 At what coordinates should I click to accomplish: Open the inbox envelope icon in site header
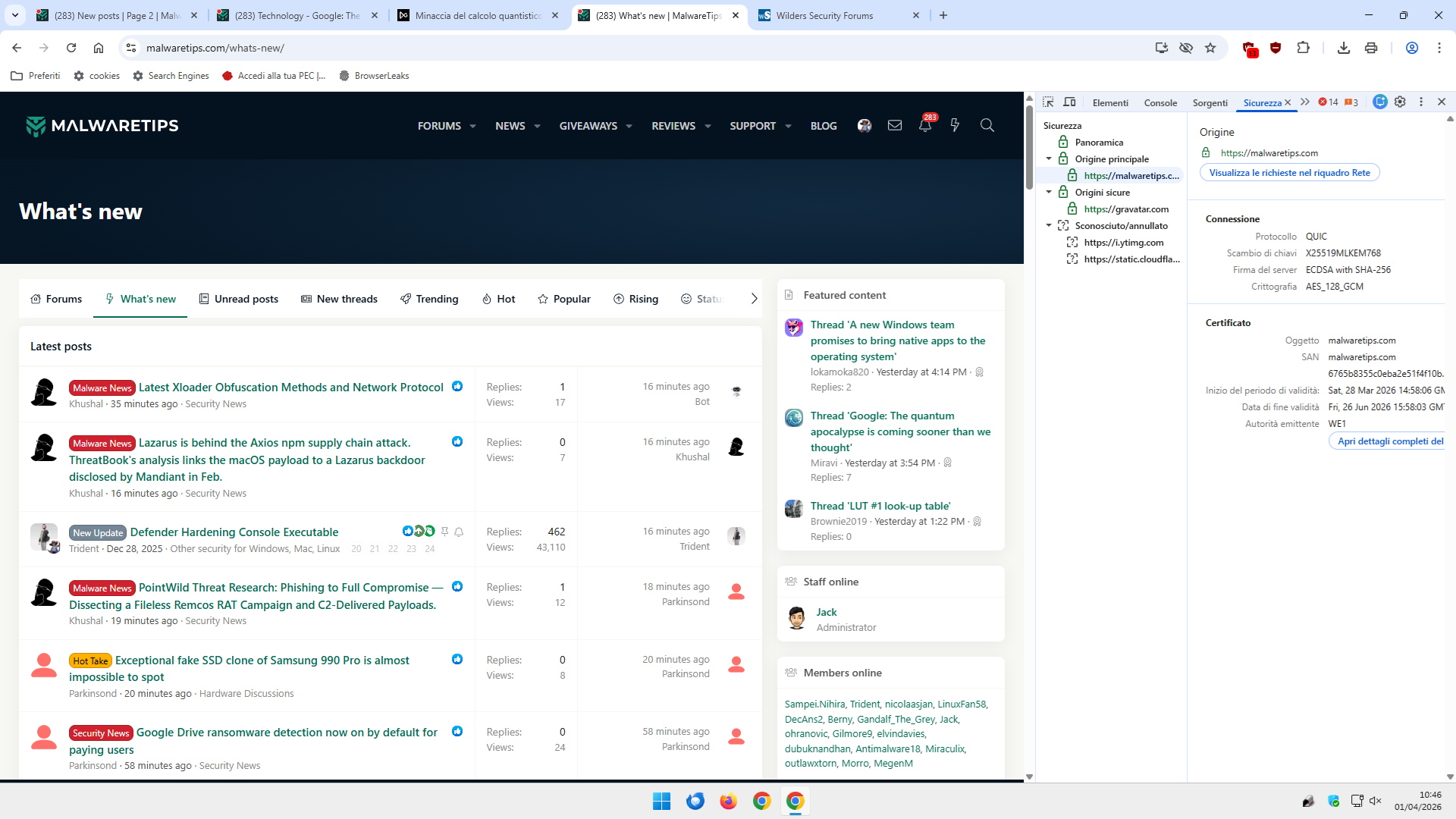click(895, 126)
